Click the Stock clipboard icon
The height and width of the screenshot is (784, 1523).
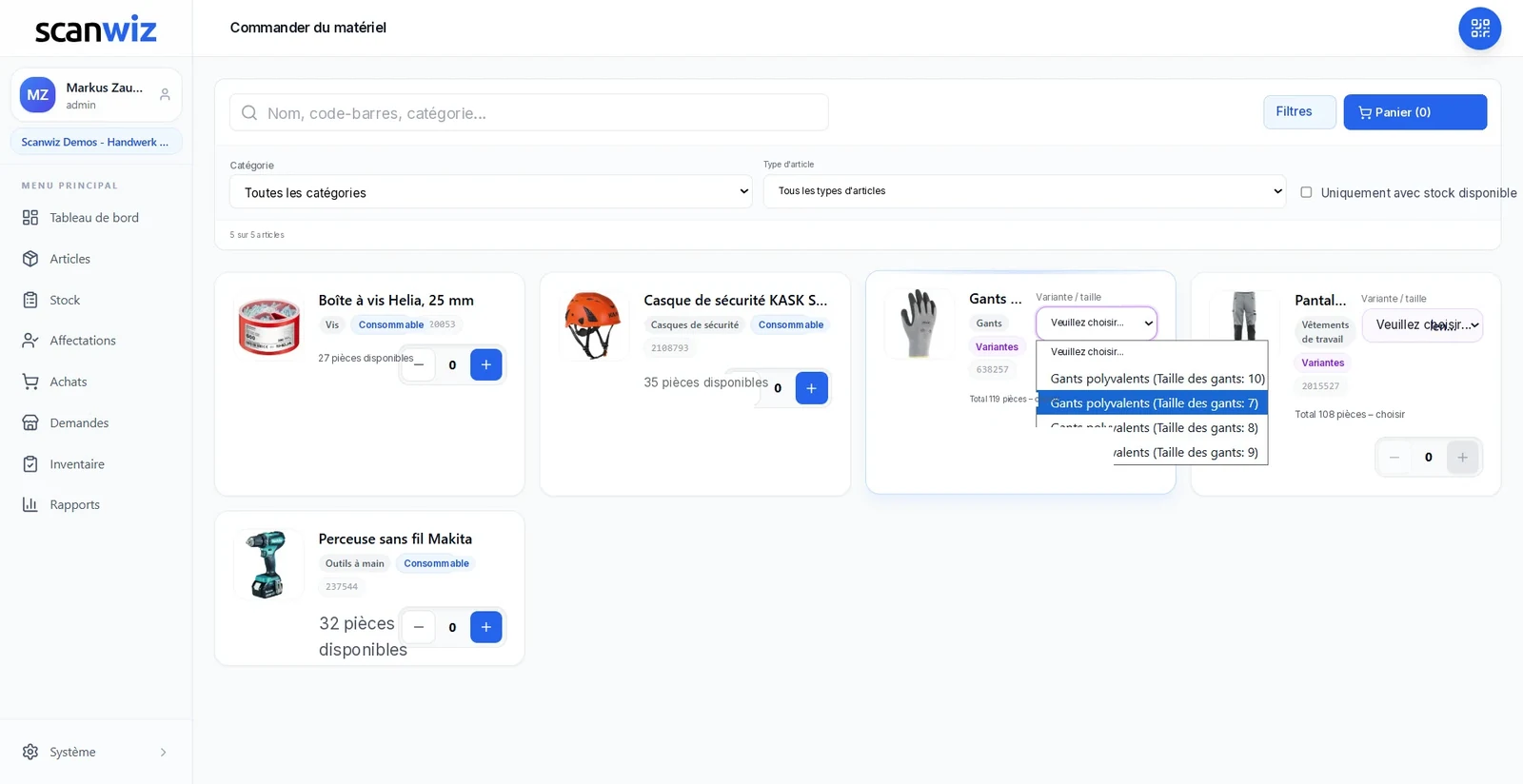coord(30,300)
